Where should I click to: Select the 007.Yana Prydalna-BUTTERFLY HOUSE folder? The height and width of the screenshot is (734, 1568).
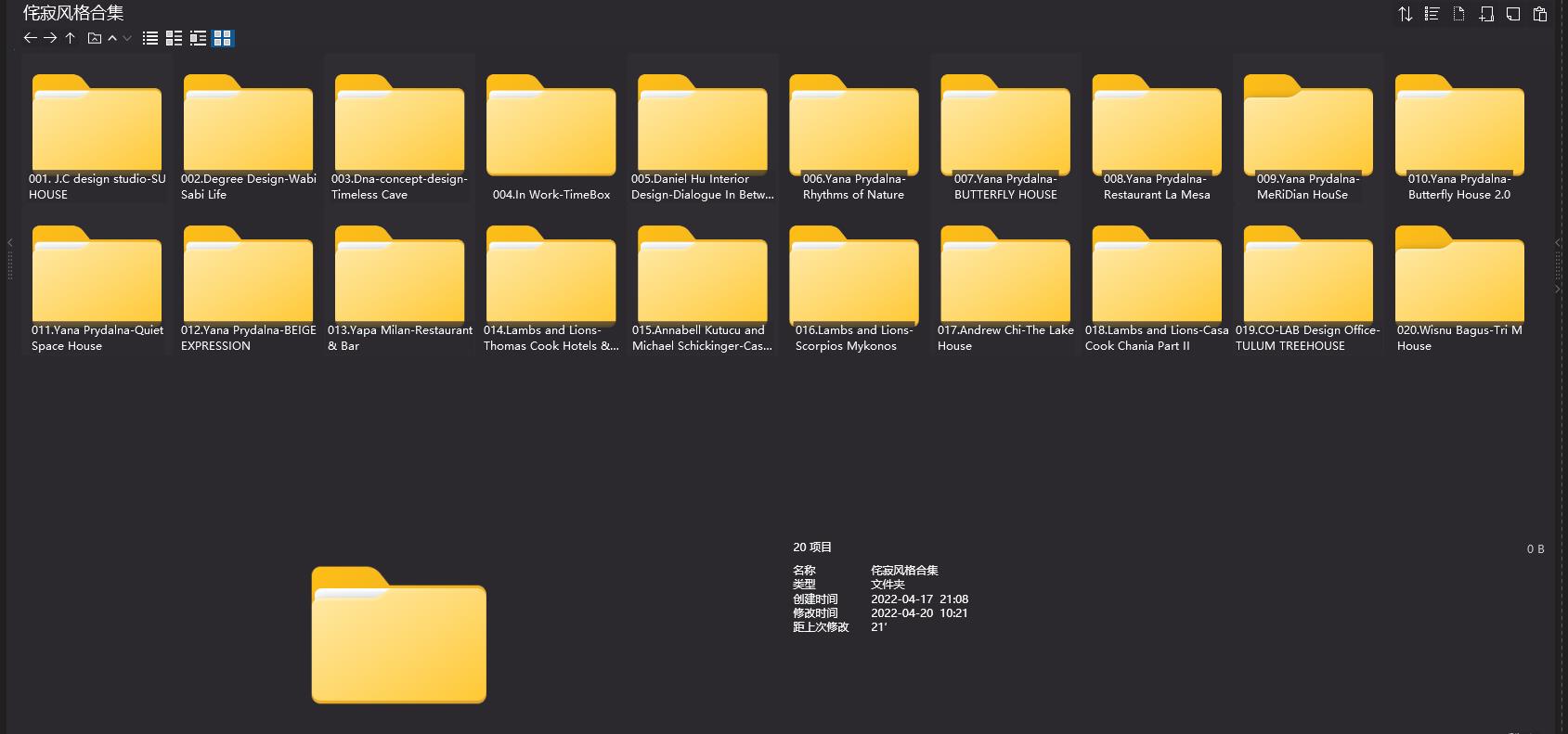point(1005,125)
